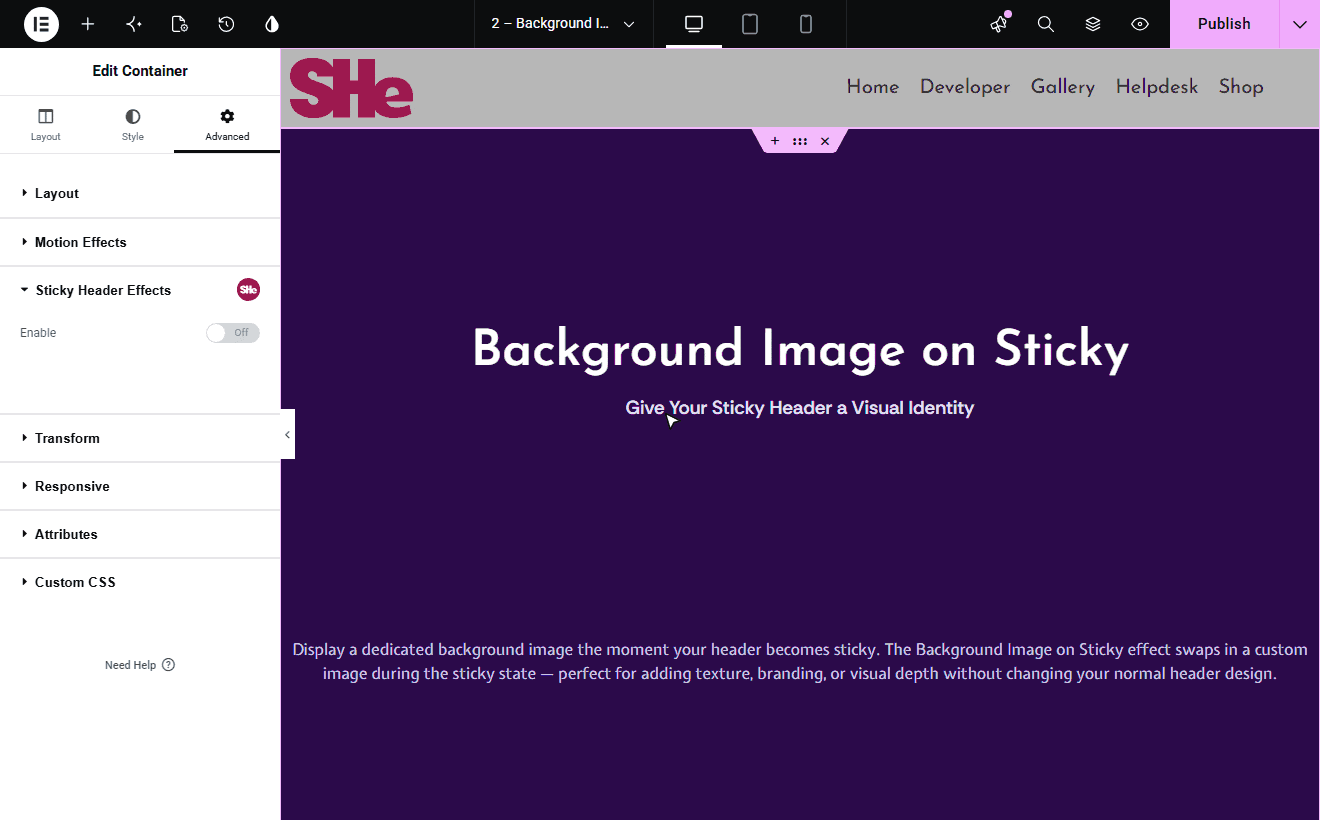Add a container with the plus handle icon

tap(775, 141)
